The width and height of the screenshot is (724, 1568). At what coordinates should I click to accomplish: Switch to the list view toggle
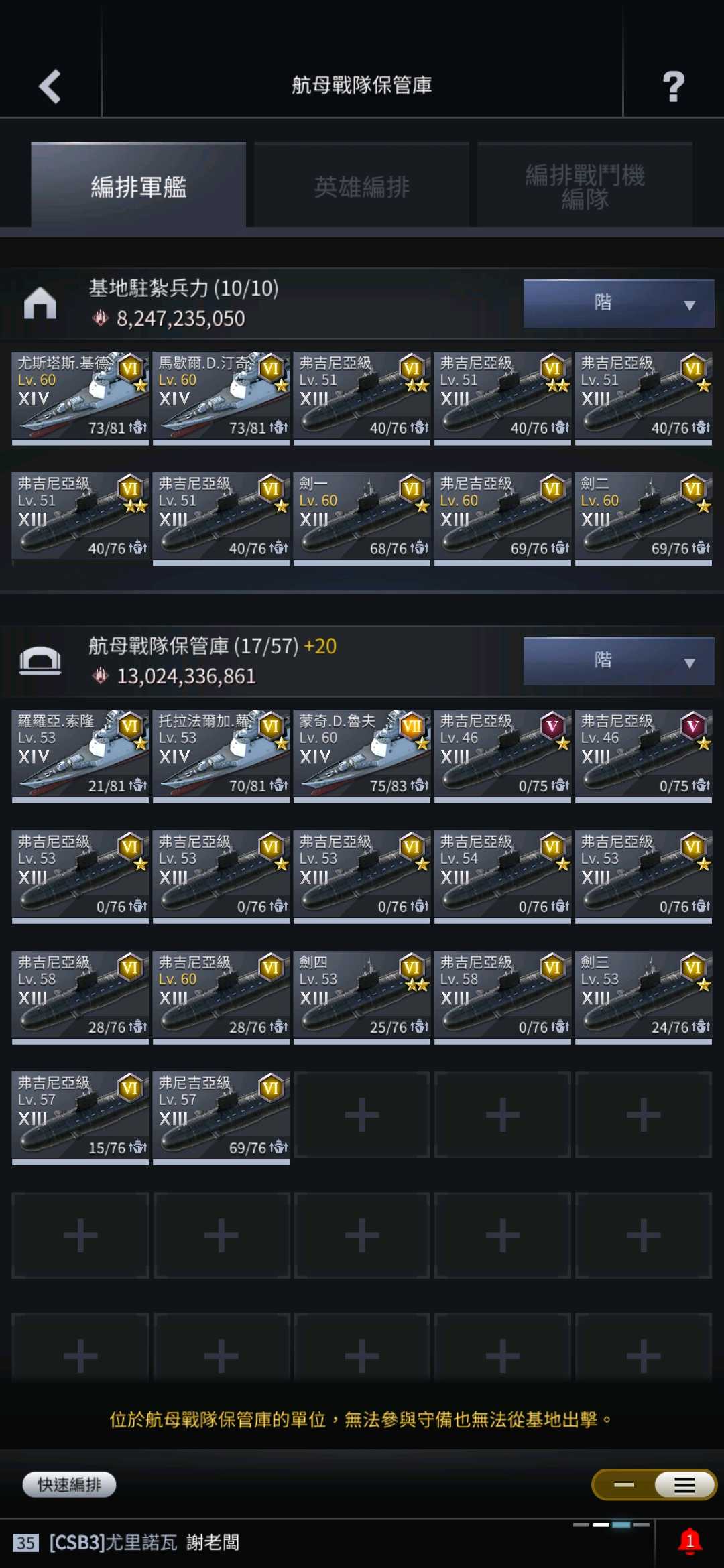(684, 1486)
